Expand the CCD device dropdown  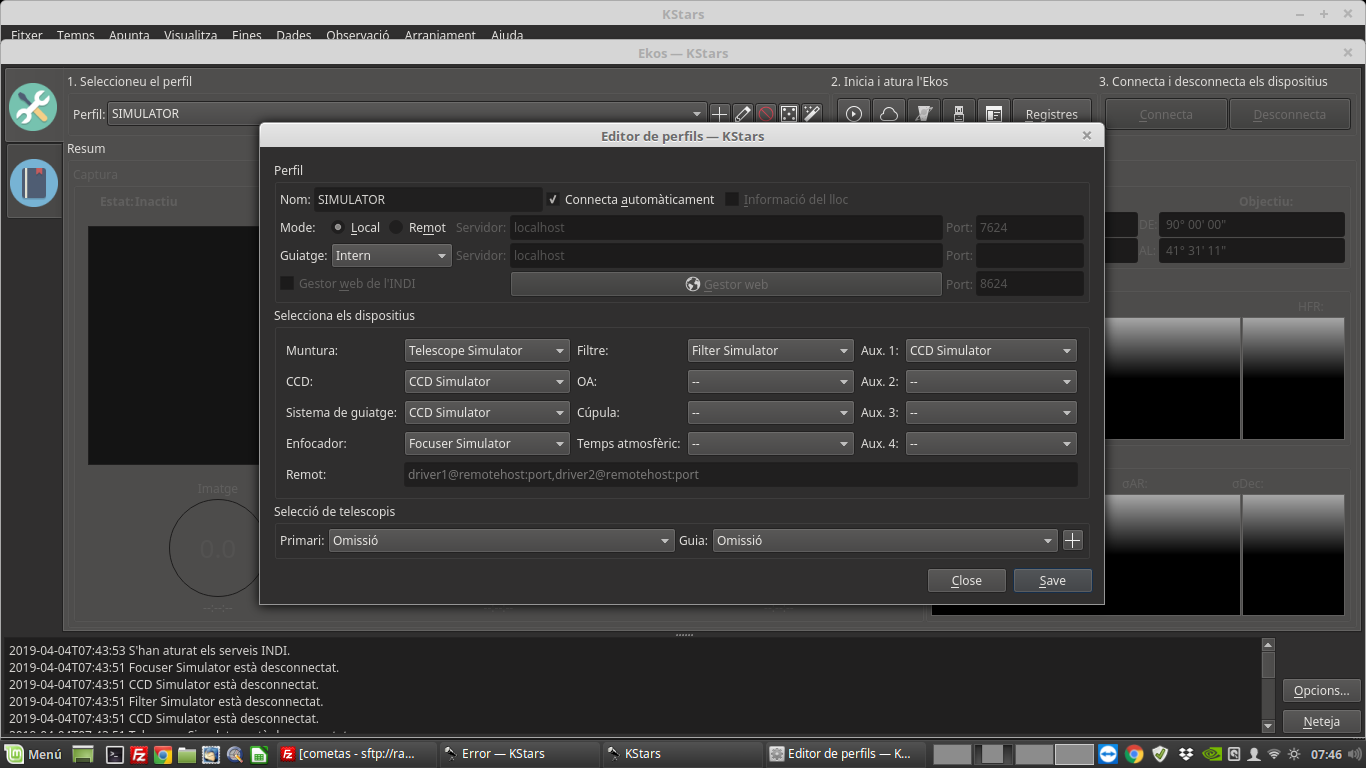[487, 381]
